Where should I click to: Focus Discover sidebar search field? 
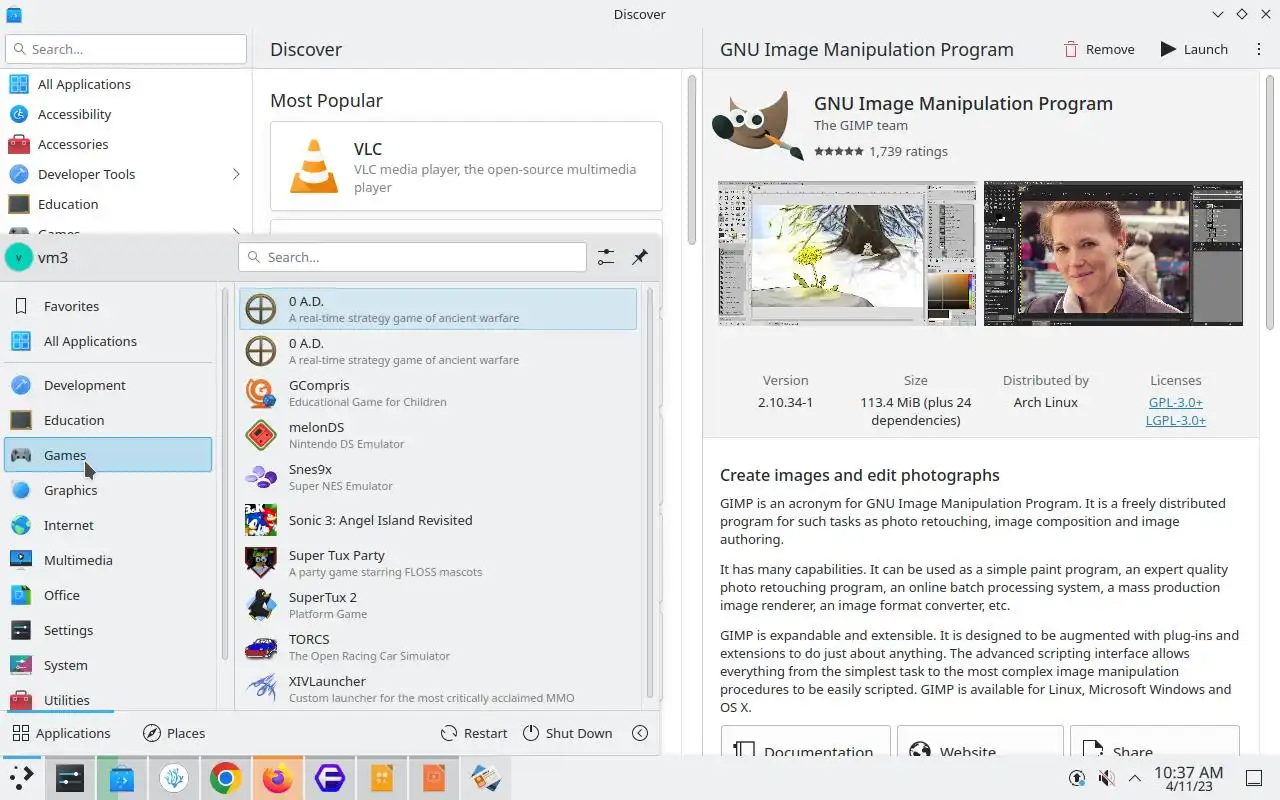126,49
